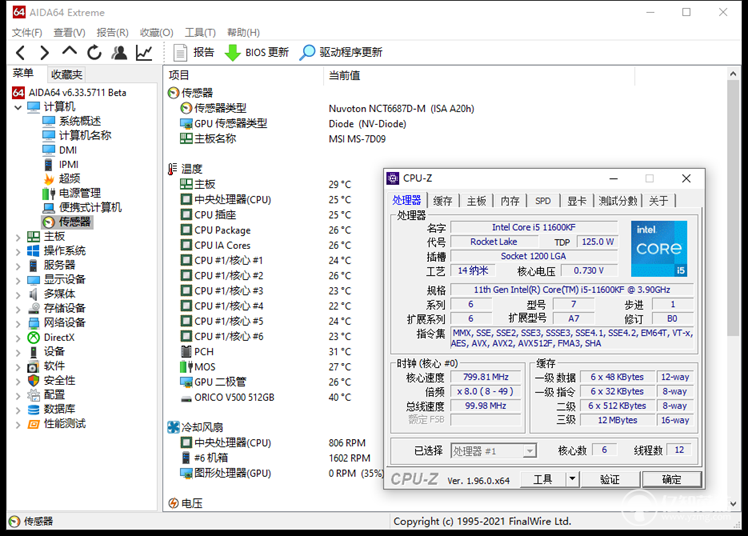Start the BIOS 更新 download
Image resolution: width=748 pixels, height=536 pixels.
(257, 52)
